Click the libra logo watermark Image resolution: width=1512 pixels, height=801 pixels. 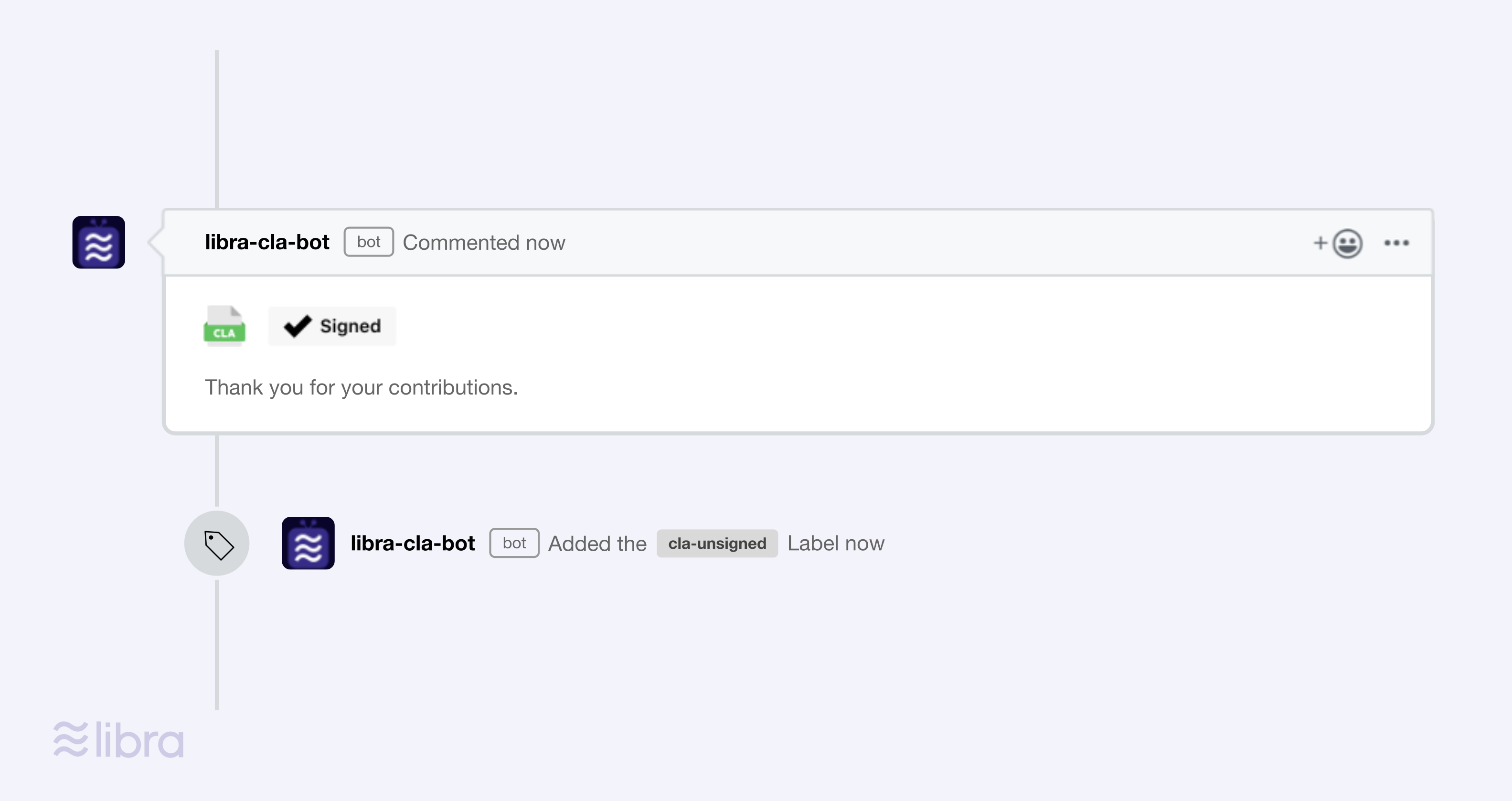click(x=118, y=739)
